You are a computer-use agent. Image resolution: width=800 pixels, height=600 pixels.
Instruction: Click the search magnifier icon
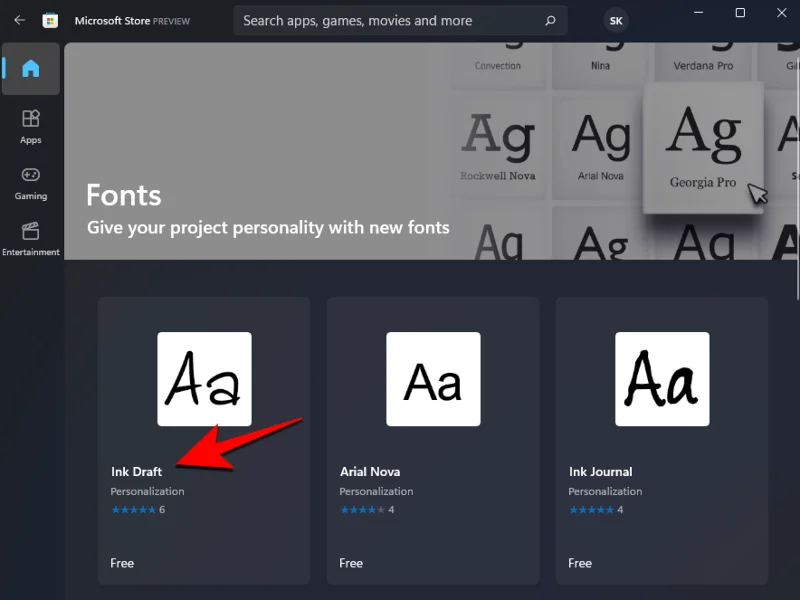point(550,20)
